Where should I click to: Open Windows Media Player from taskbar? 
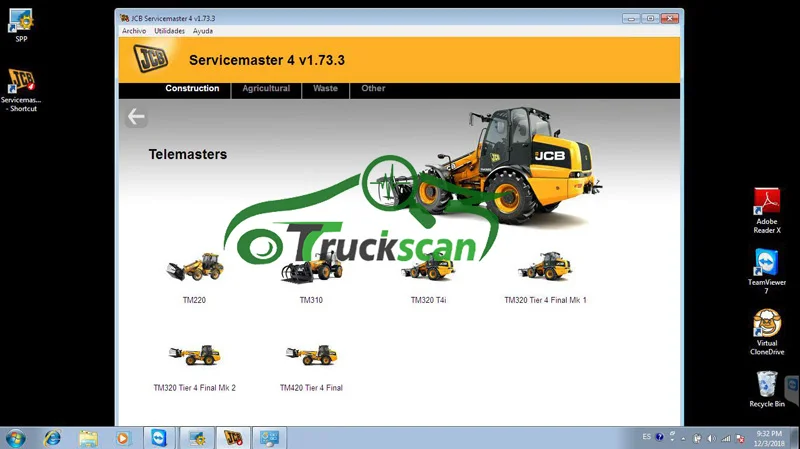(x=122, y=438)
